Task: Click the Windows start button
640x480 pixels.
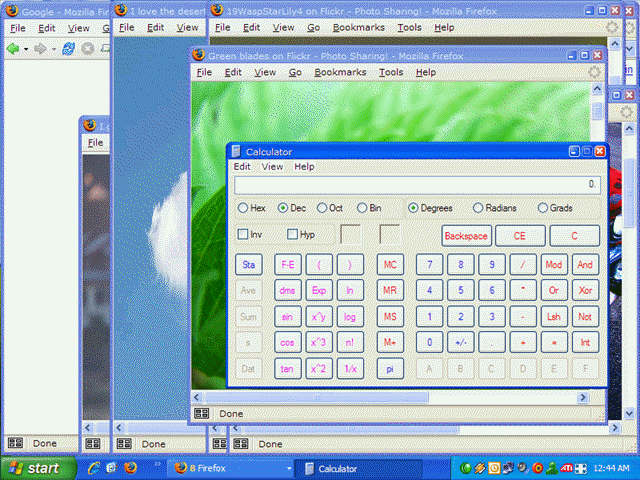Action: (x=38, y=468)
